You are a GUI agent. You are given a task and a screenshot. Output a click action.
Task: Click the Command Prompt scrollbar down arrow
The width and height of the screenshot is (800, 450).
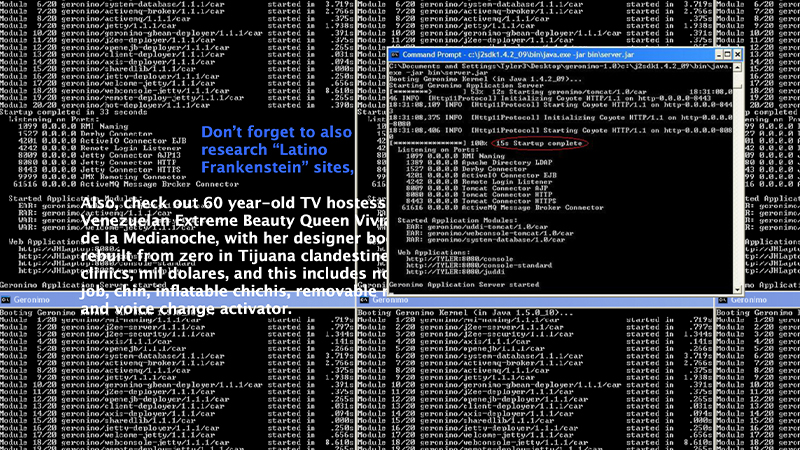click(738, 289)
